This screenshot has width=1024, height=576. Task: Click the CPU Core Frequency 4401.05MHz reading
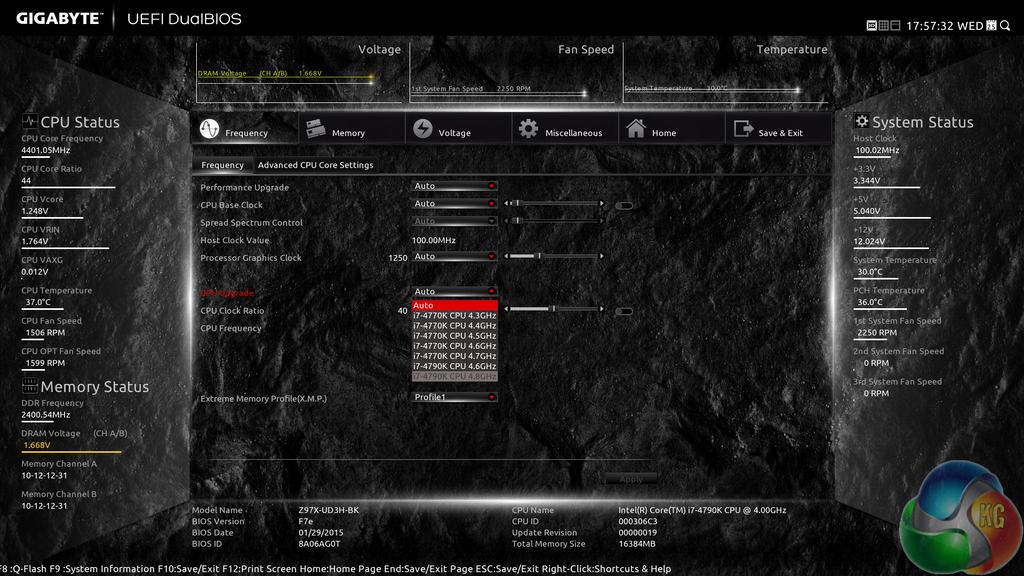(x=46, y=150)
